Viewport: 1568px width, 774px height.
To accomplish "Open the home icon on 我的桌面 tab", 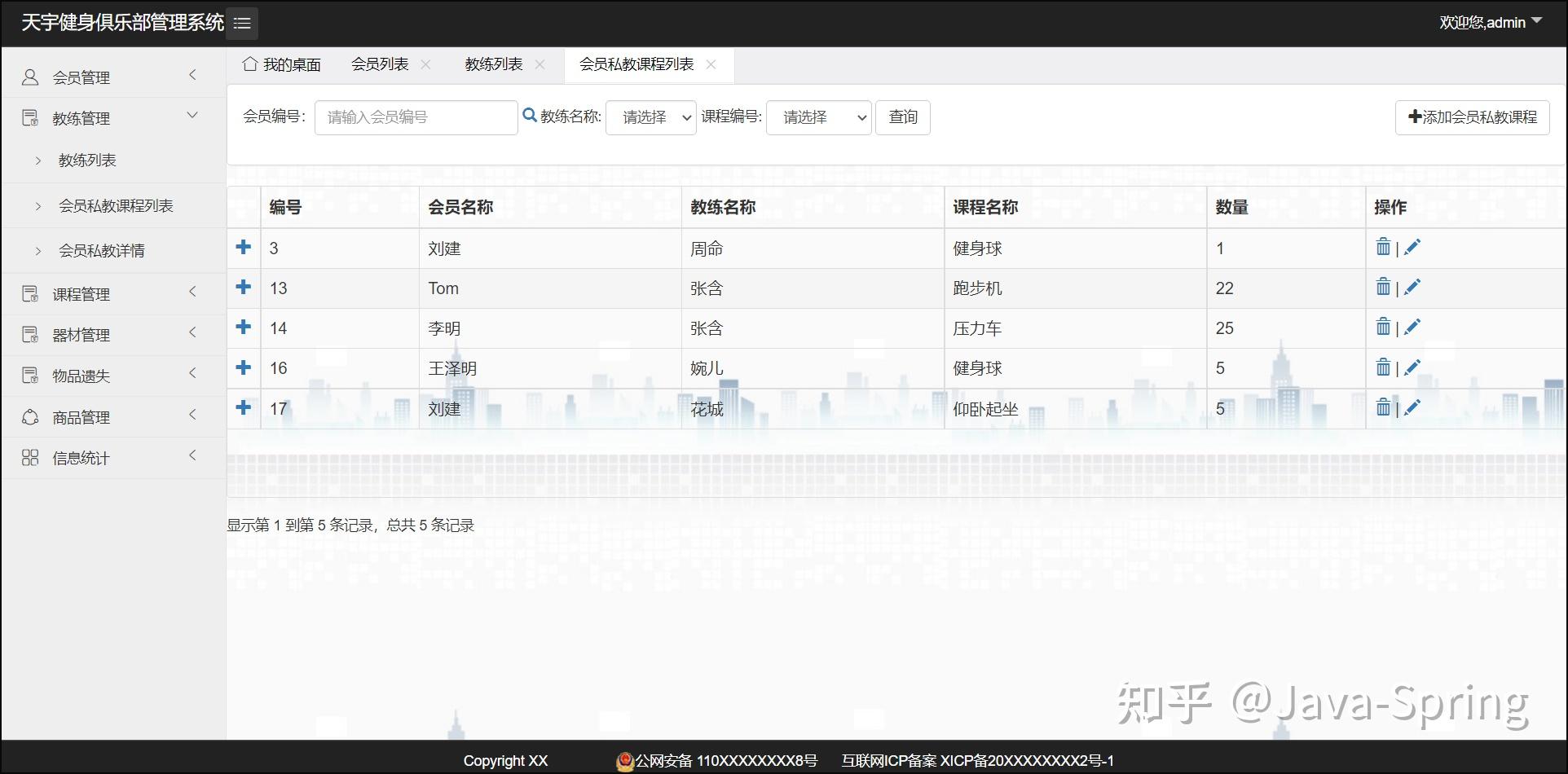I will (250, 63).
